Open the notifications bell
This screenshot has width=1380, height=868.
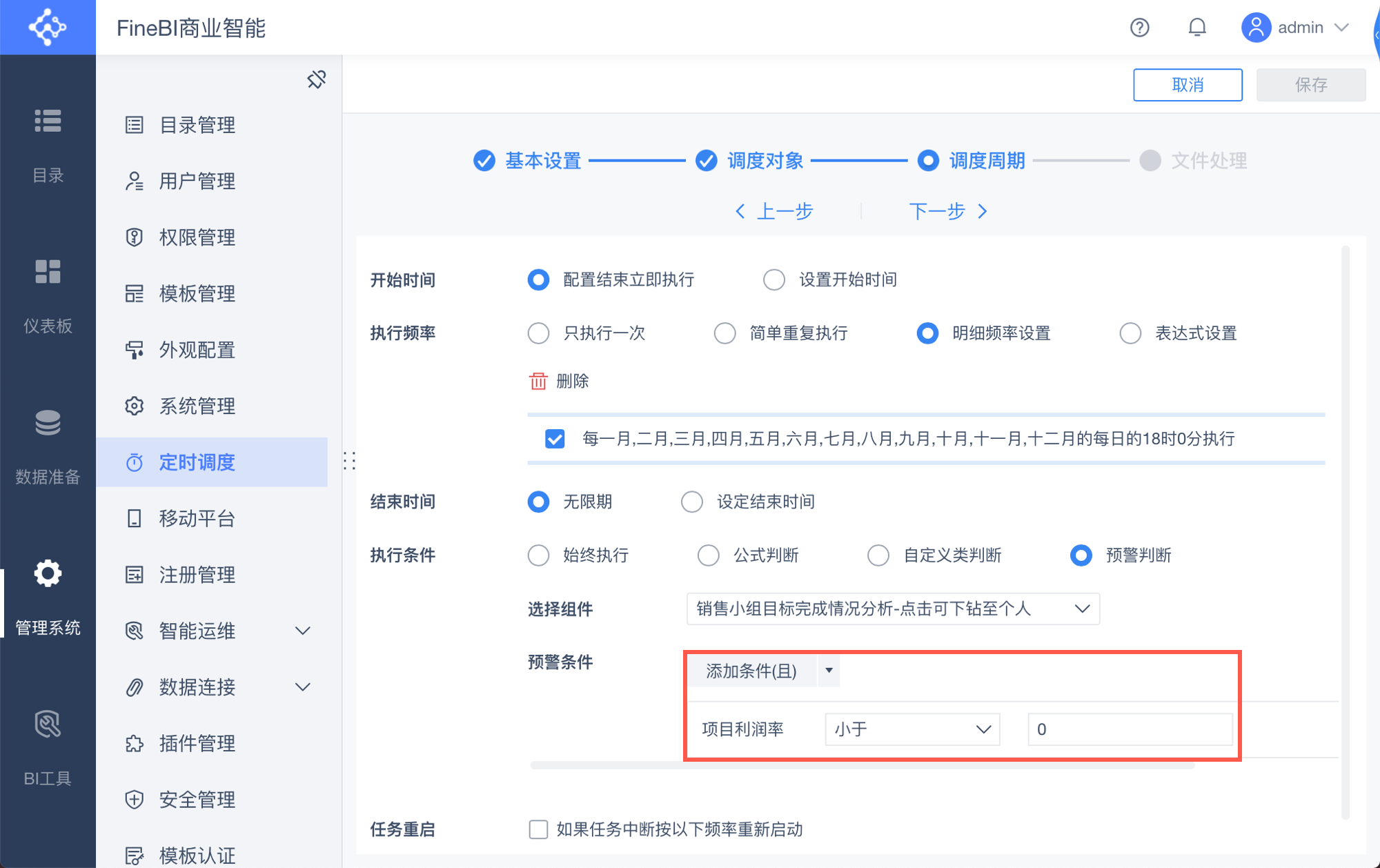[x=1197, y=28]
